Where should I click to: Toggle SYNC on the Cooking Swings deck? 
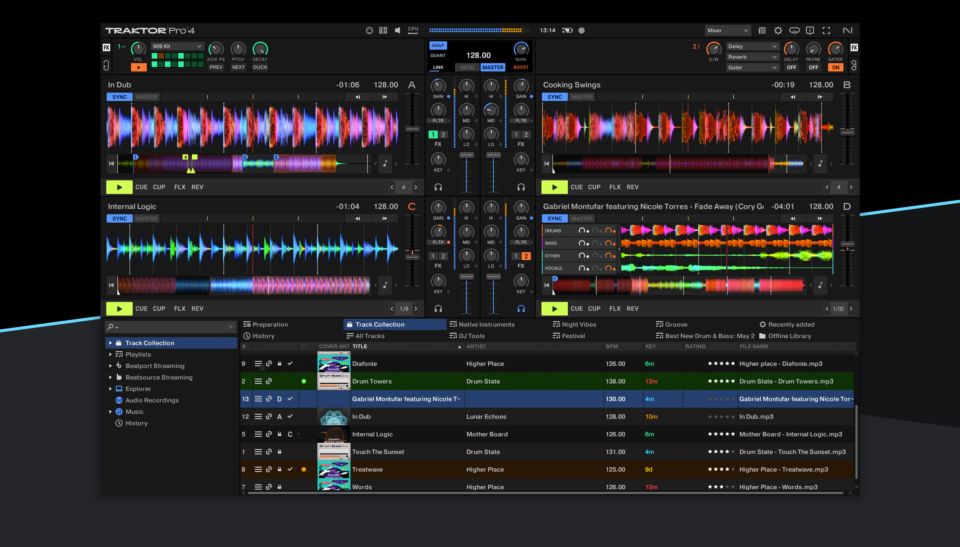pyautogui.click(x=555, y=97)
